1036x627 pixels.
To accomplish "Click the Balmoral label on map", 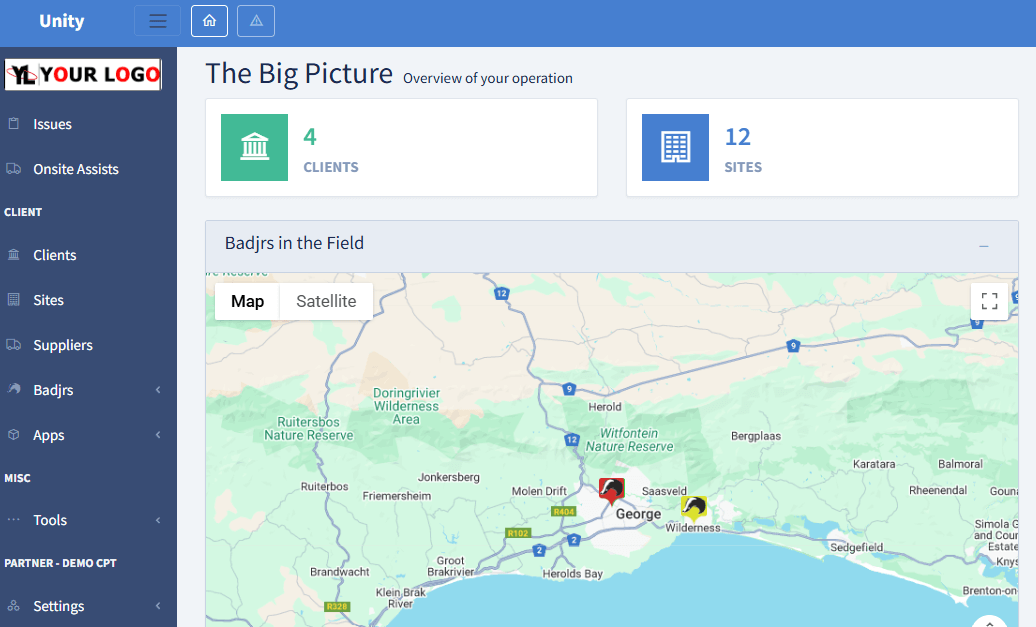I will pyautogui.click(x=960, y=464).
